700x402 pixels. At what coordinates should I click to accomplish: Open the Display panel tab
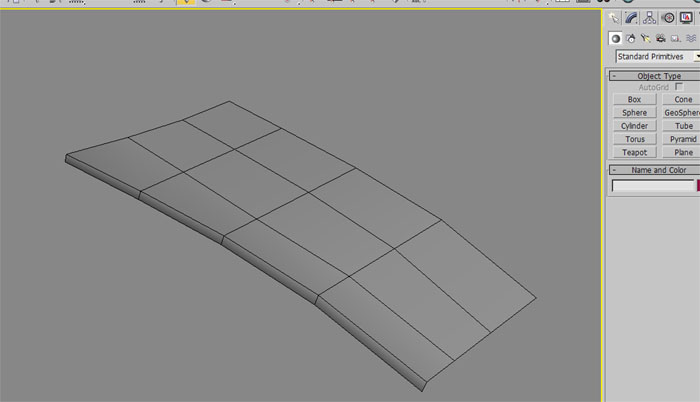tap(686, 18)
